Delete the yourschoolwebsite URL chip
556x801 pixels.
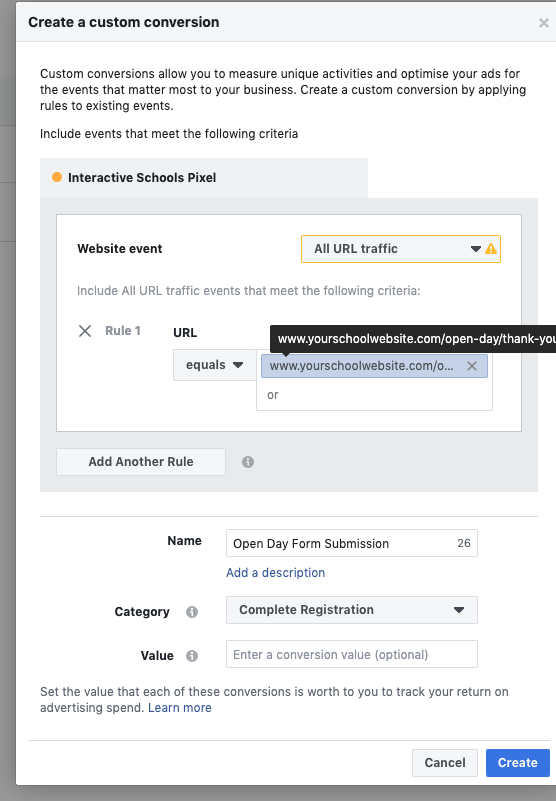pyautogui.click(x=472, y=366)
